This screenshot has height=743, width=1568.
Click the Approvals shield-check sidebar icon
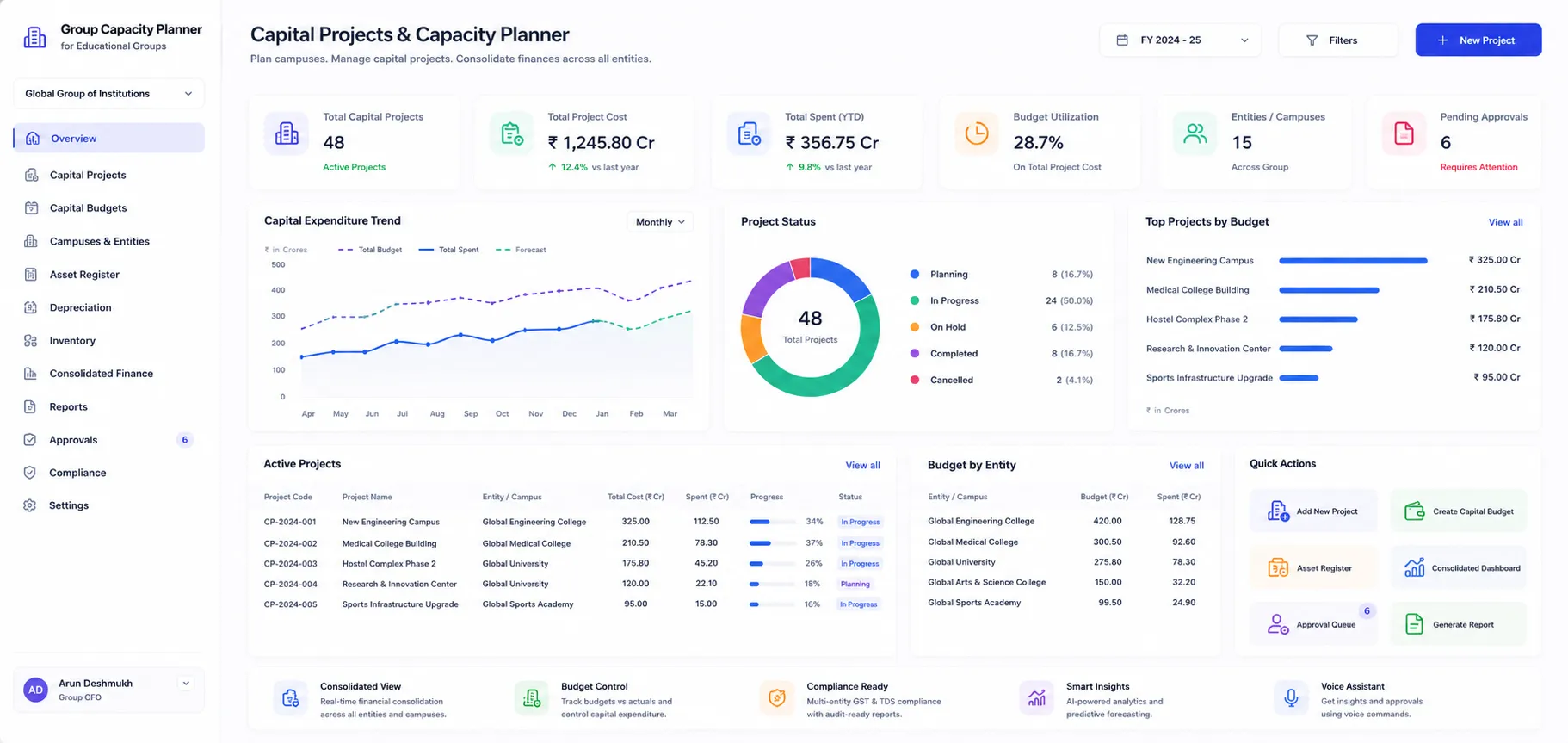[30, 439]
